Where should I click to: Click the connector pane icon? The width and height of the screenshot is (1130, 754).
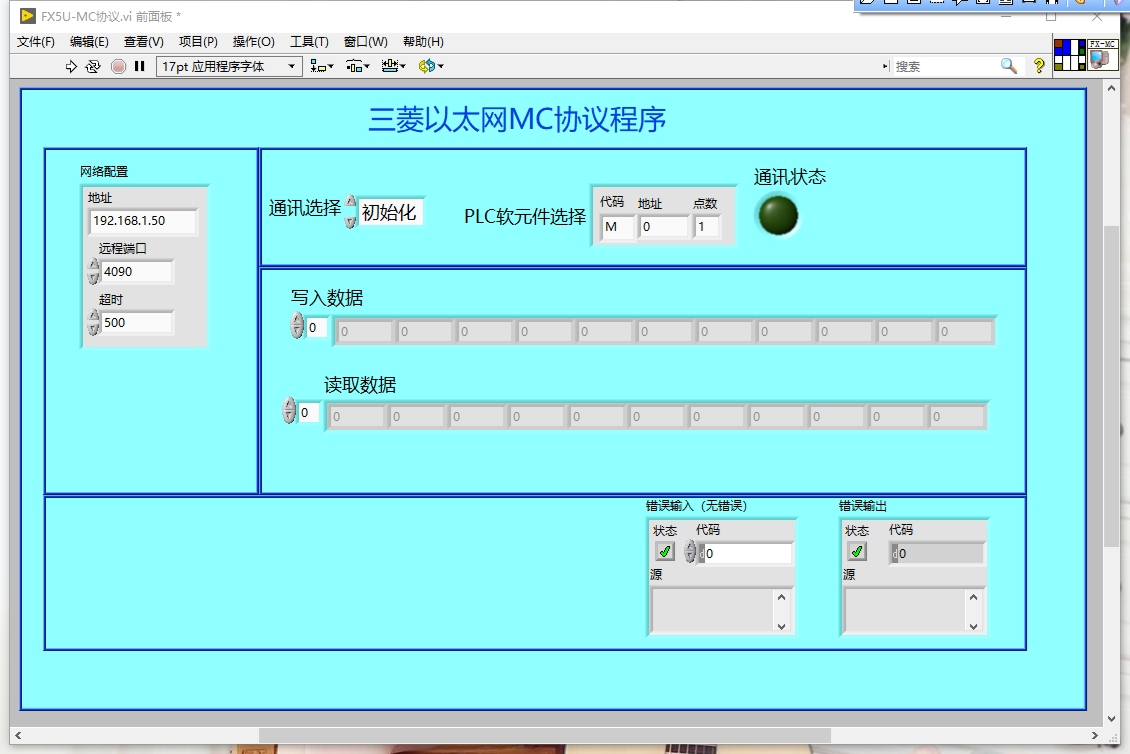(1069, 55)
